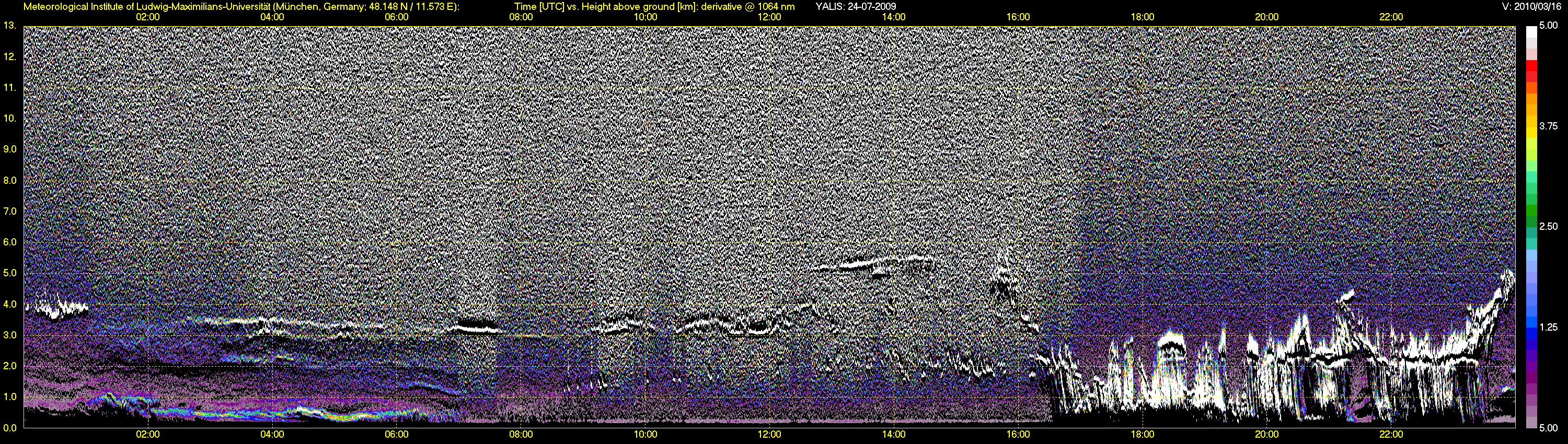Click the "YALIS: 24-07-2009" date label

point(855,7)
